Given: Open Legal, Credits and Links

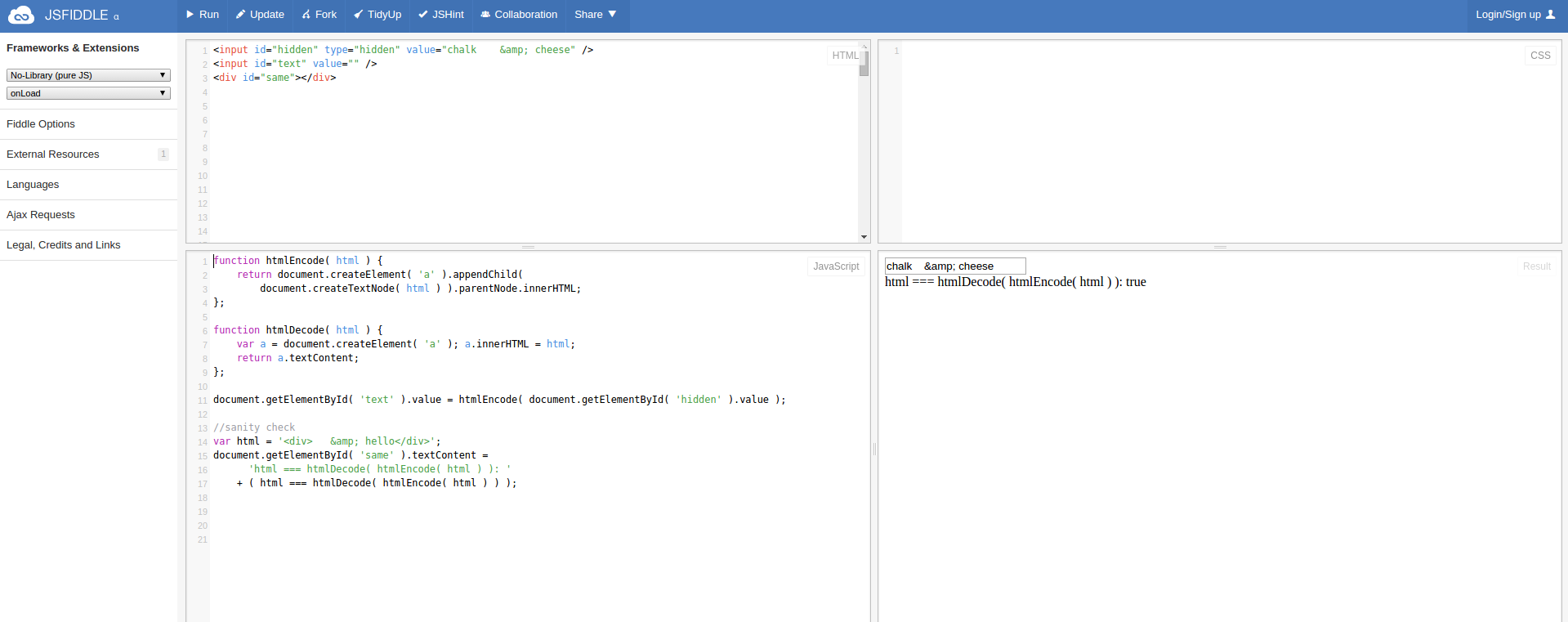Looking at the screenshot, I should [64, 245].
